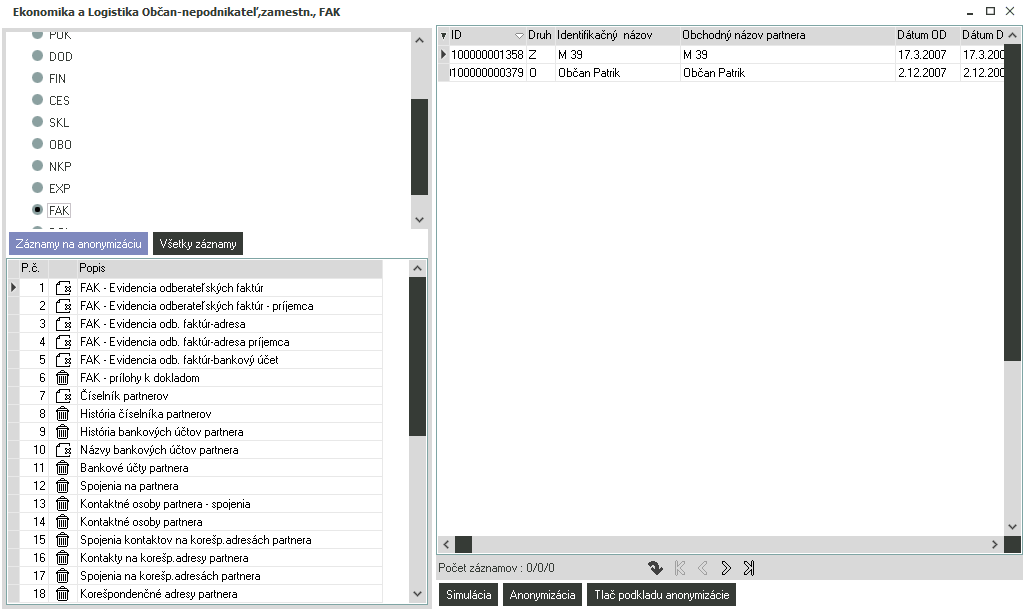This screenshot has height=609, width=1023.
Task: Click icon for Názvy bankových účtov partnera
Action: pos(63,450)
